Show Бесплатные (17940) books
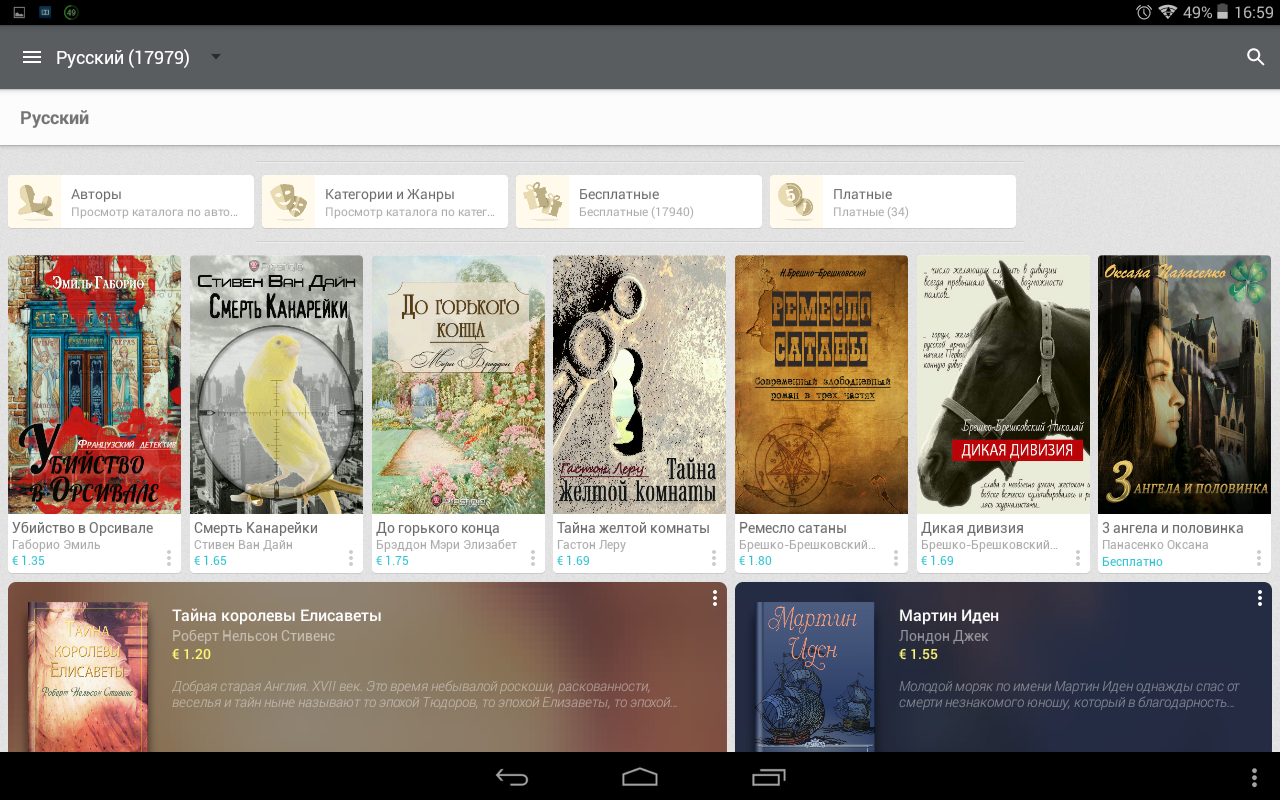Viewport: 1280px width, 800px height. click(639, 202)
